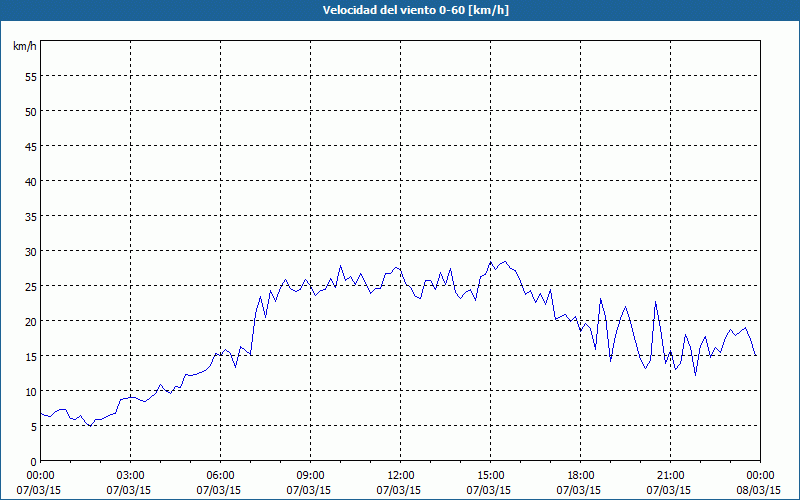Select the 18:00 time label on x-axis
This screenshot has height=500, width=800.
pos(581,475)
